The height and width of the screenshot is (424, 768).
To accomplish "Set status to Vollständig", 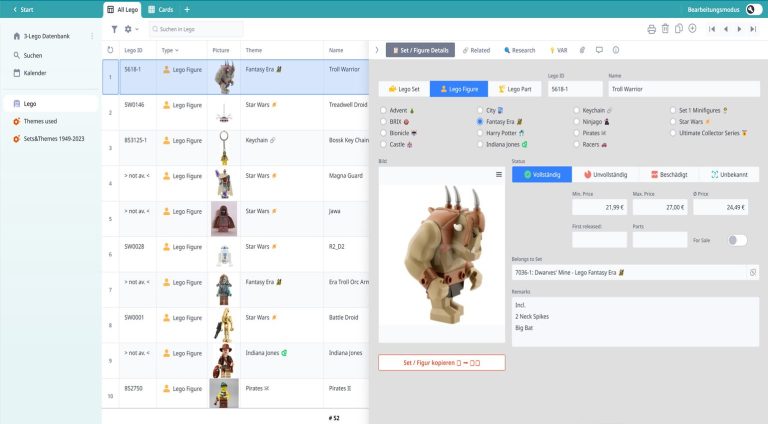I will click(542, 175).
